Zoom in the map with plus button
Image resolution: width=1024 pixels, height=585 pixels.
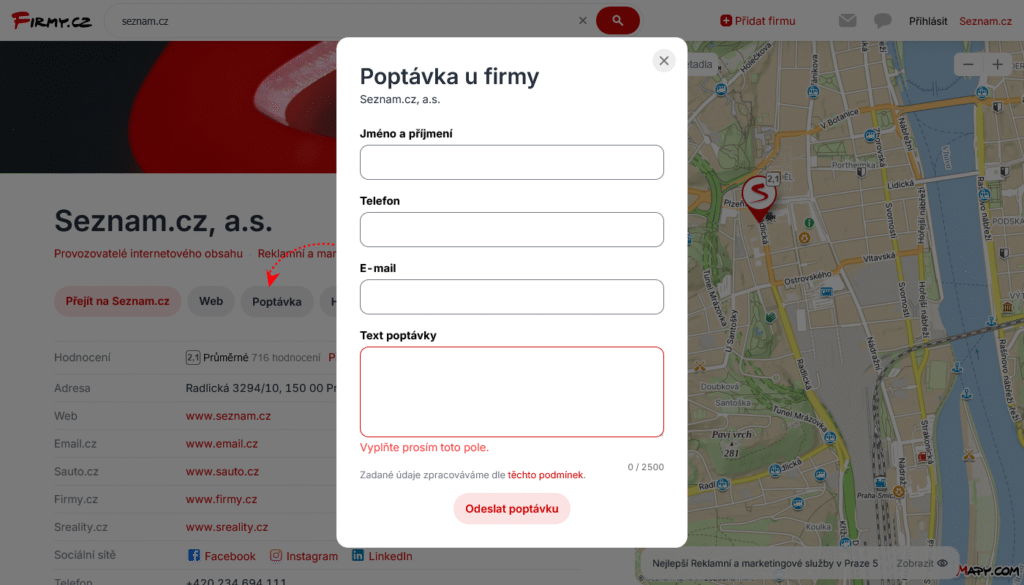997,64
